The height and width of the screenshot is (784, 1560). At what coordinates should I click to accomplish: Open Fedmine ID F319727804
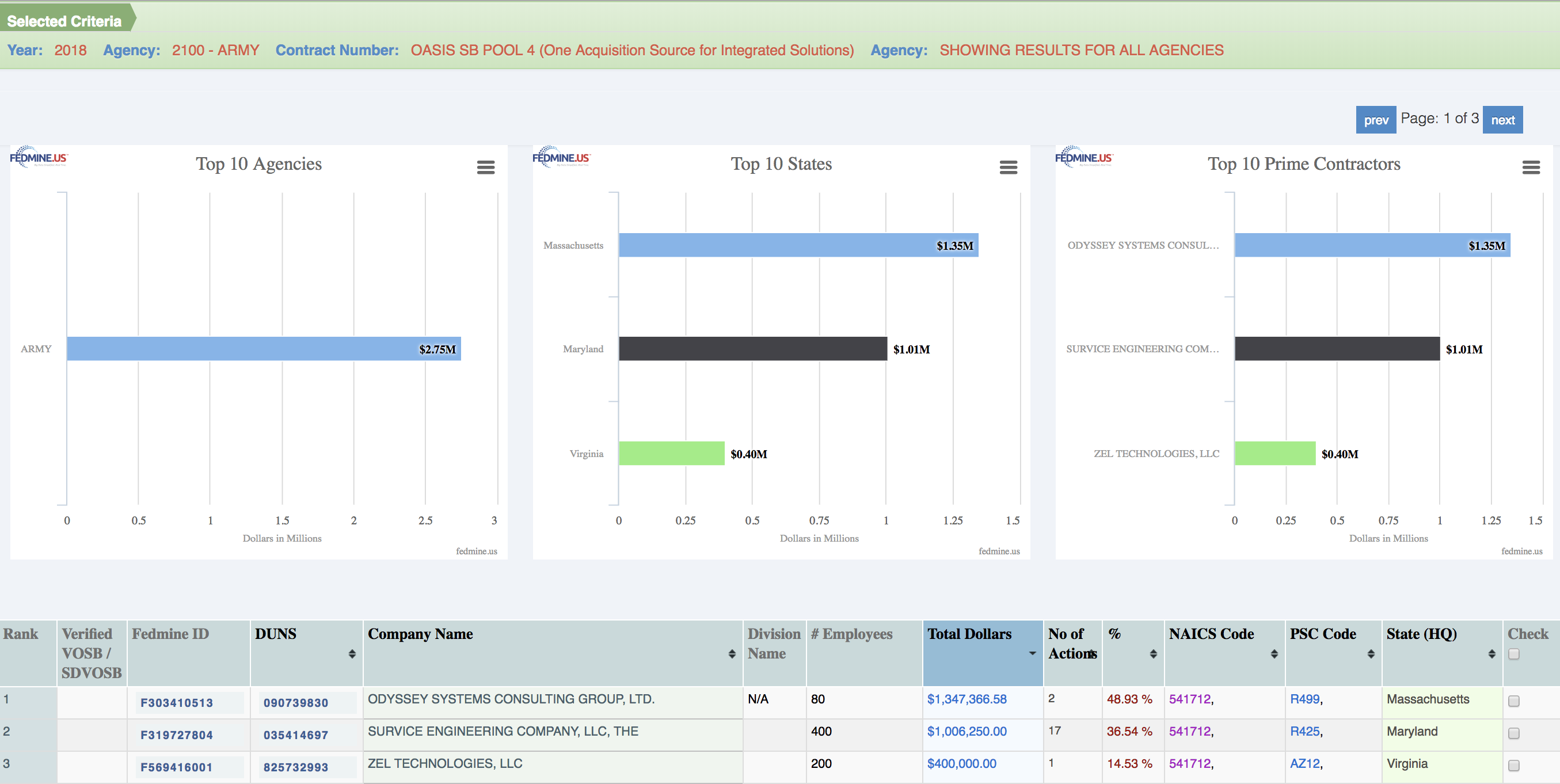177,734
